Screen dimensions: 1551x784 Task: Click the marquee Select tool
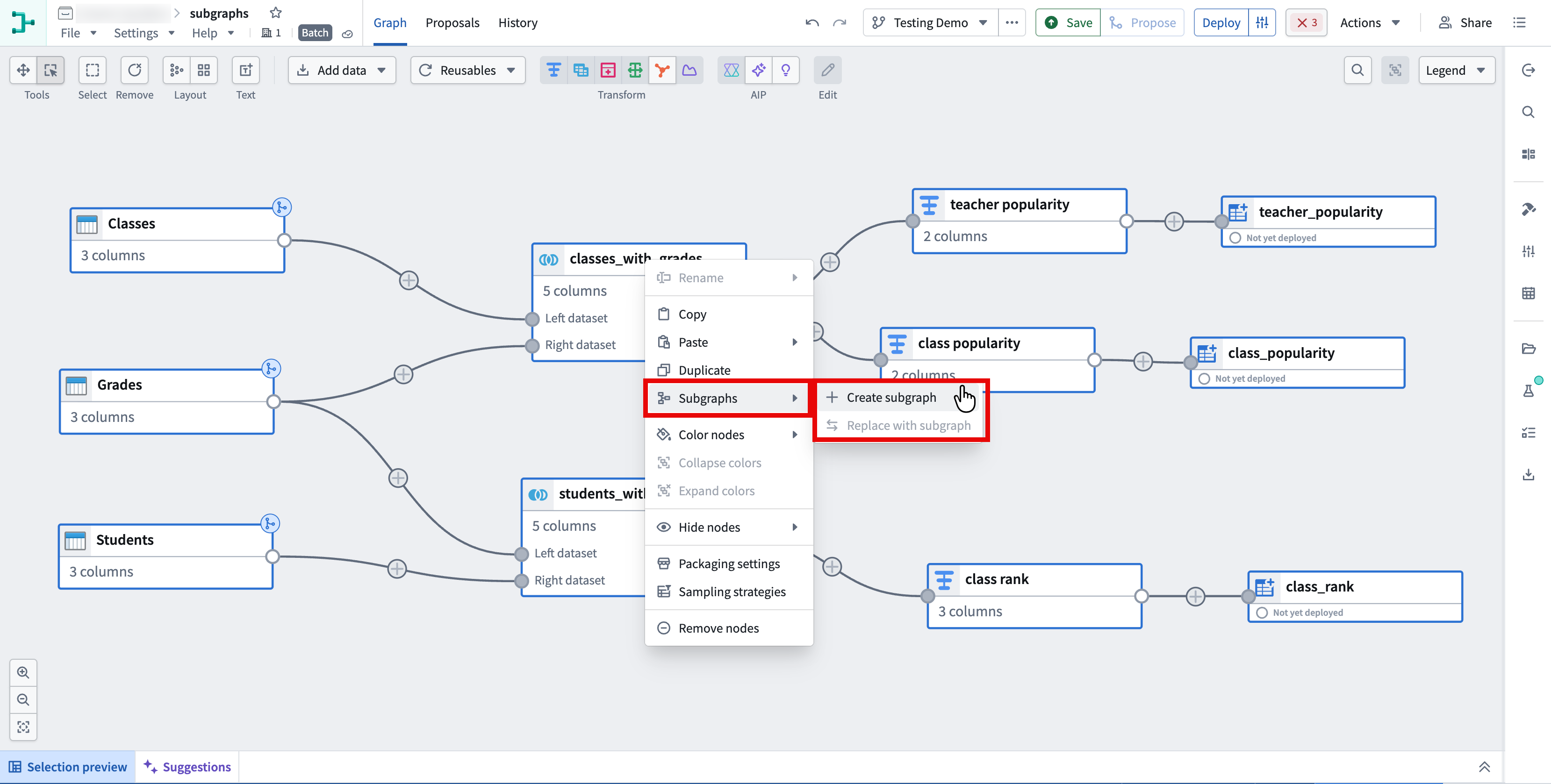tap(92, 71)
